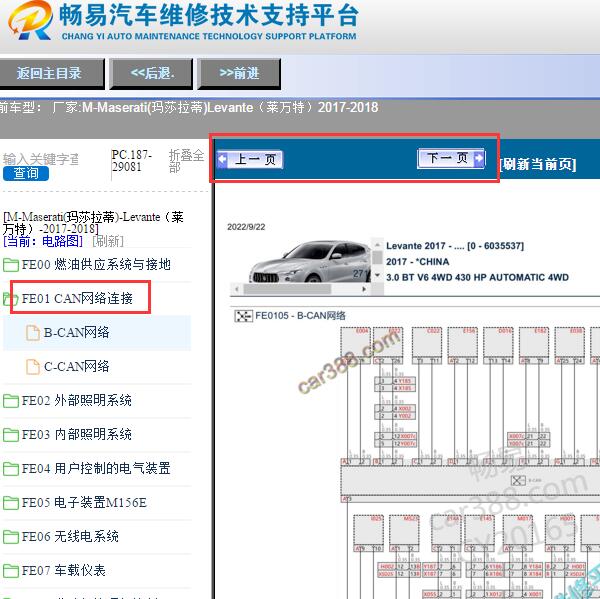Click the '2017 - *CHINA' line
Viewport: 600px width, 599px height.
coord(417,262)
